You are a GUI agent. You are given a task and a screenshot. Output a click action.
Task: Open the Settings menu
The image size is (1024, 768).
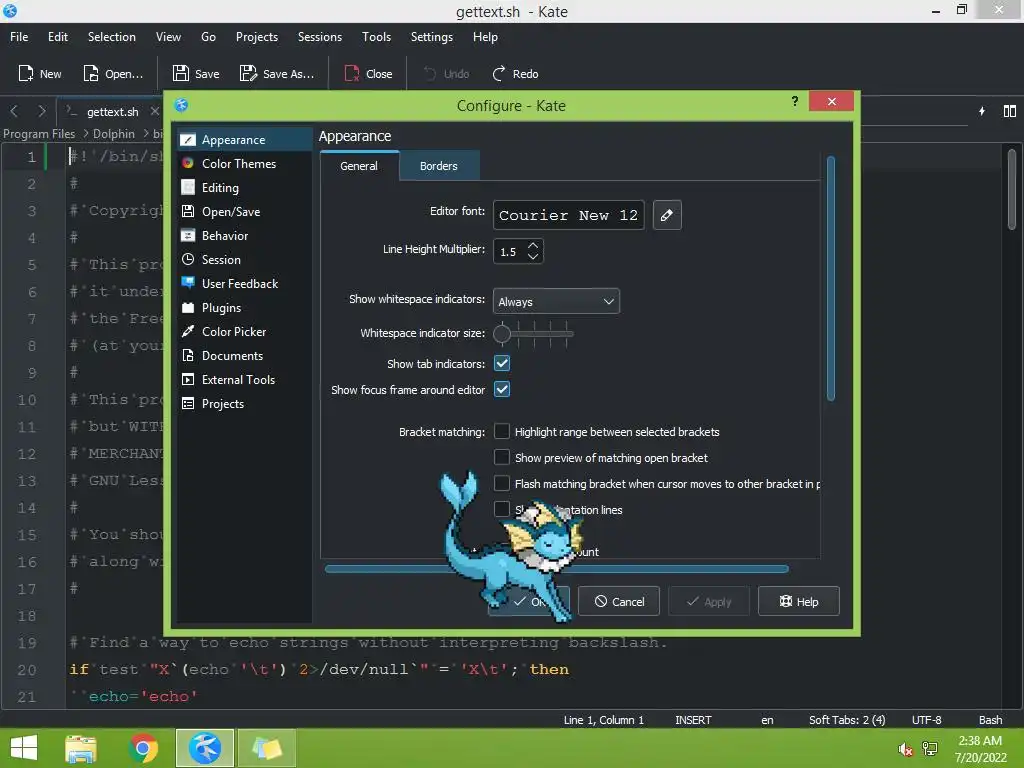tap(432, 37)
